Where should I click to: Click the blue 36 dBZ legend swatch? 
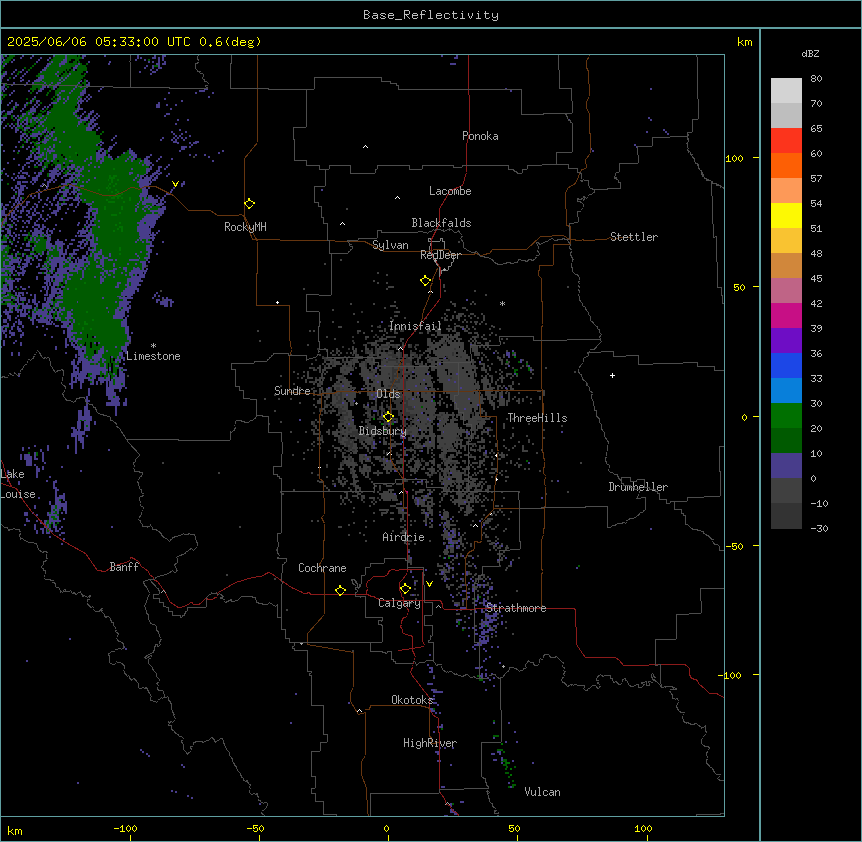pyautogui.click(x=786, y=365)
